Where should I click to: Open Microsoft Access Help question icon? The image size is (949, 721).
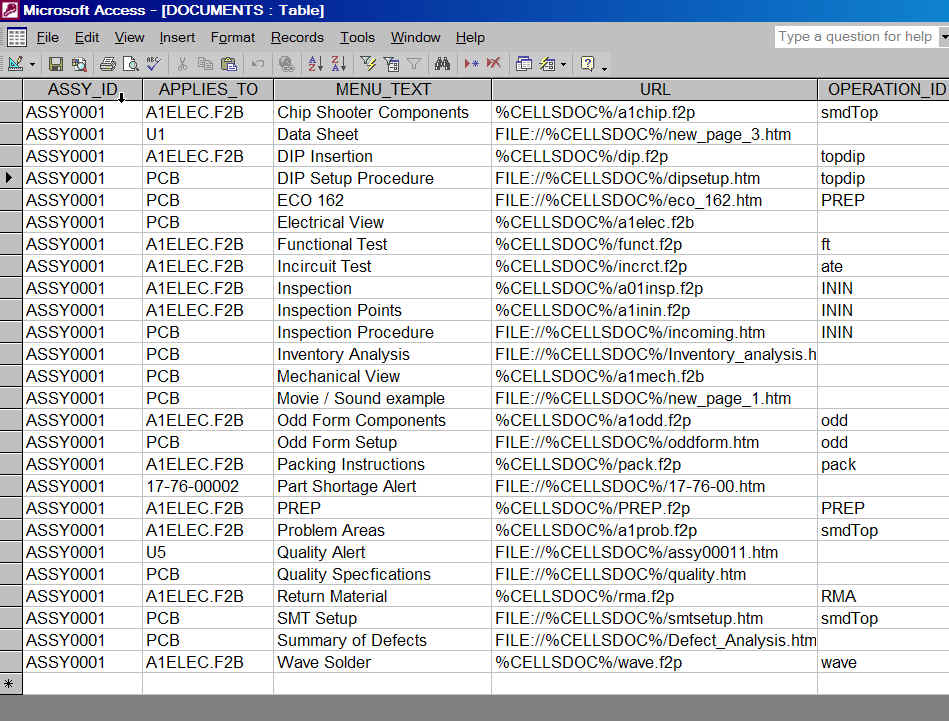pyautogui.click(x=587, y=64)
